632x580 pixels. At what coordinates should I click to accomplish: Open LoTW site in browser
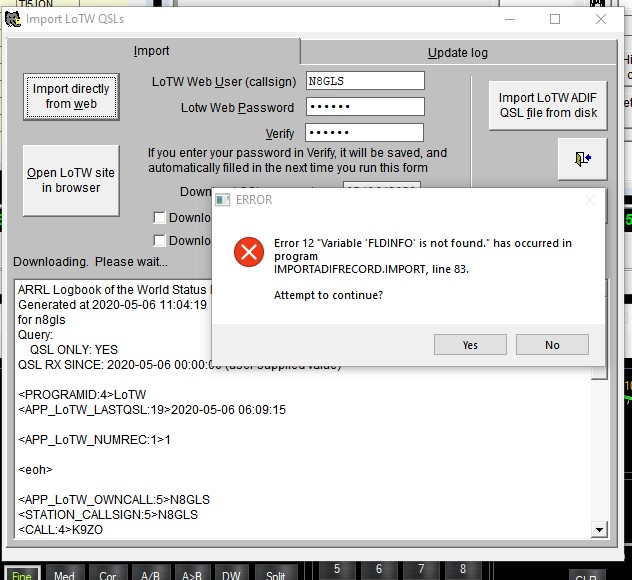point(71,180)
